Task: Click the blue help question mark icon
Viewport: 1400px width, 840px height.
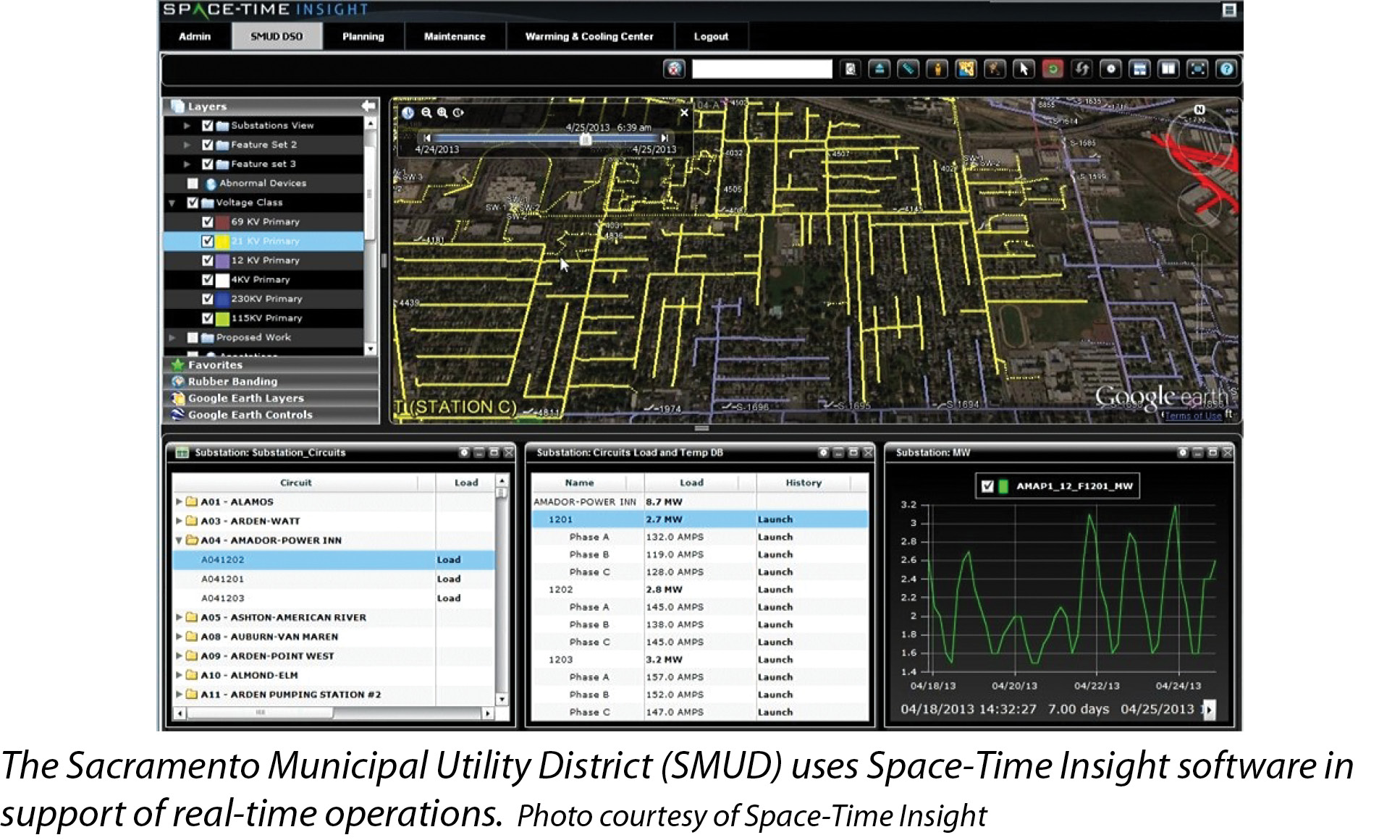Action: [x=1226, y=69]
